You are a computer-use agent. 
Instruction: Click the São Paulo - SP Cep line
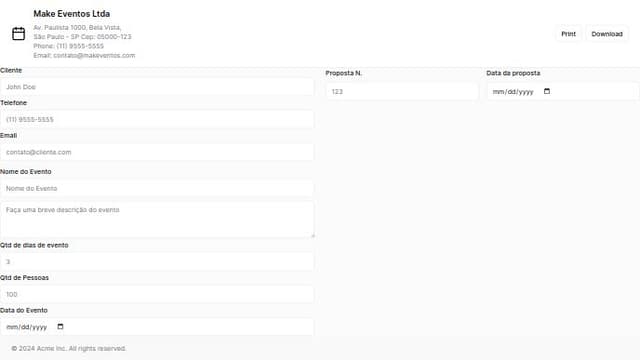[82, 37]
